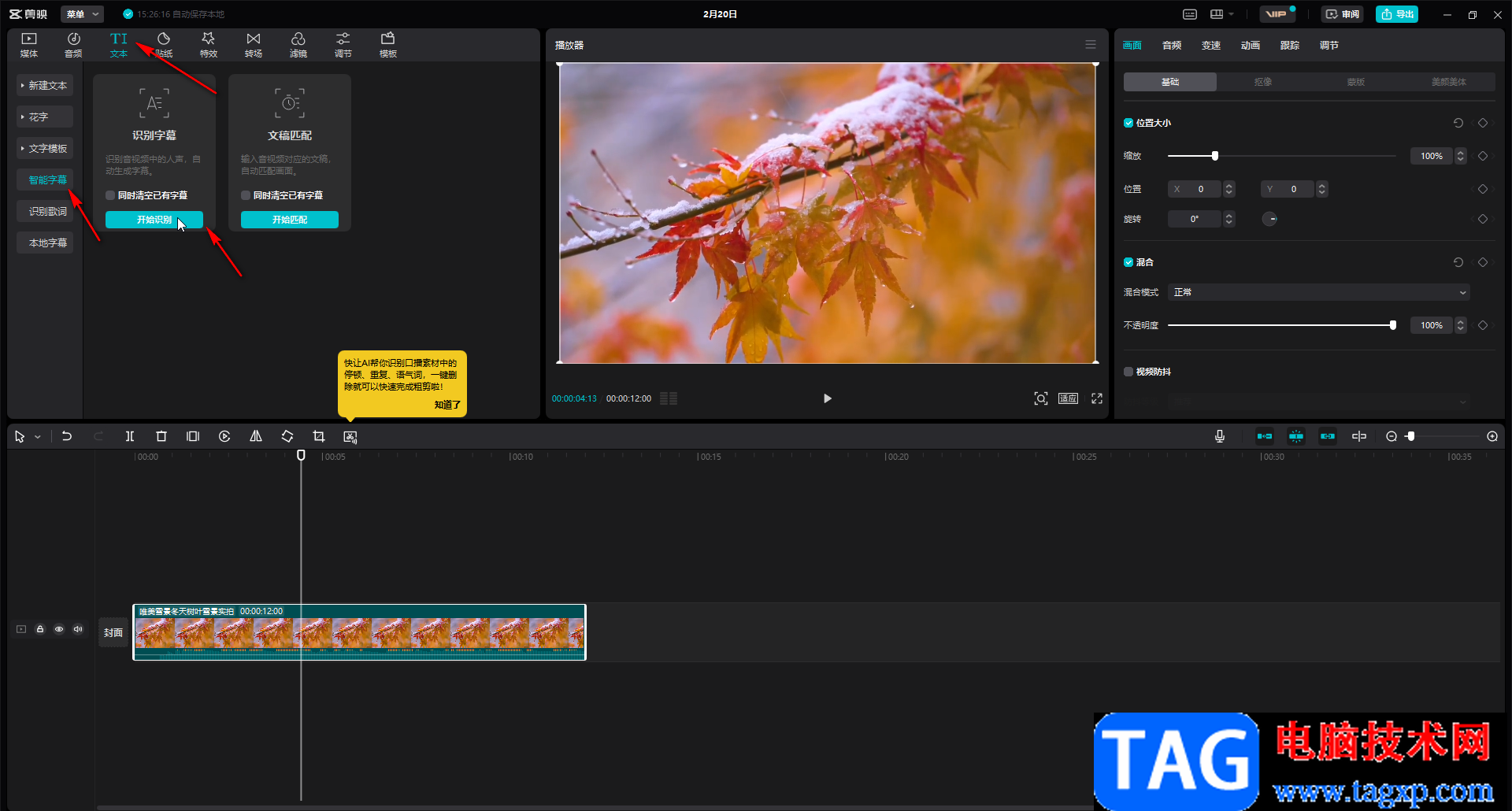This screenshot has height=811, width=1512.
Task: Uncheck the 混合 (blend) checkbox
Action: (1128, 262)
